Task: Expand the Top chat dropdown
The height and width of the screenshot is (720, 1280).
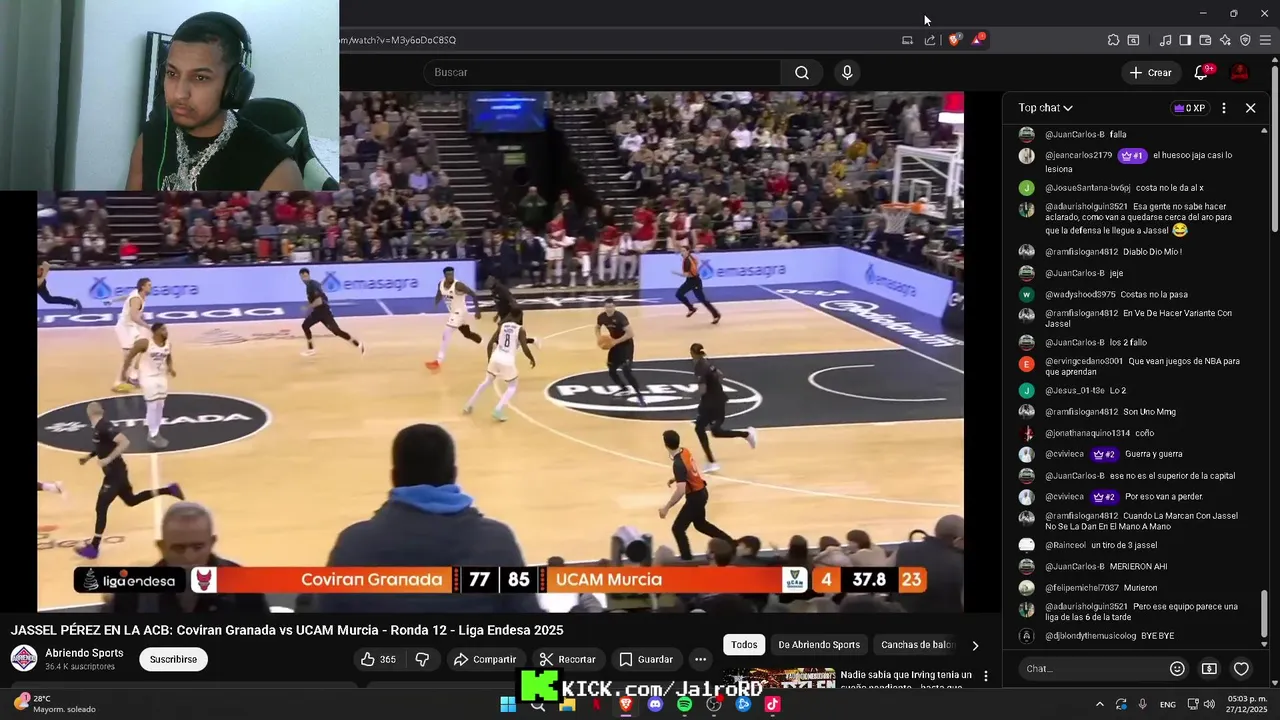Action: pos(1046,108)
